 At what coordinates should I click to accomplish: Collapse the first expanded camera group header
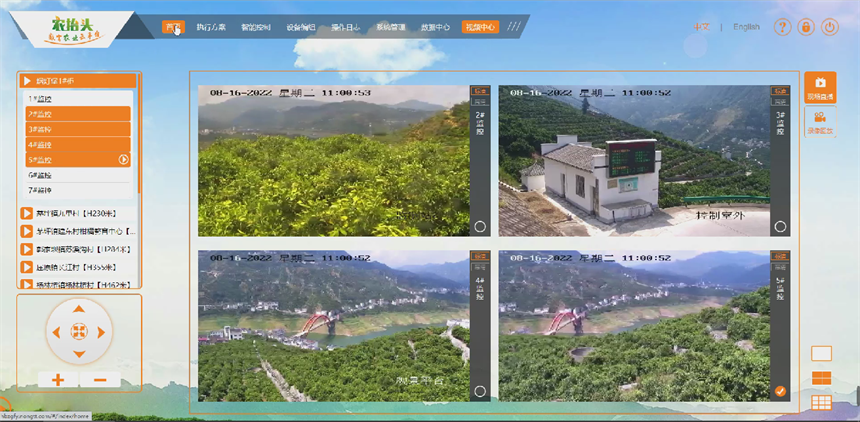tap(78, 80)
